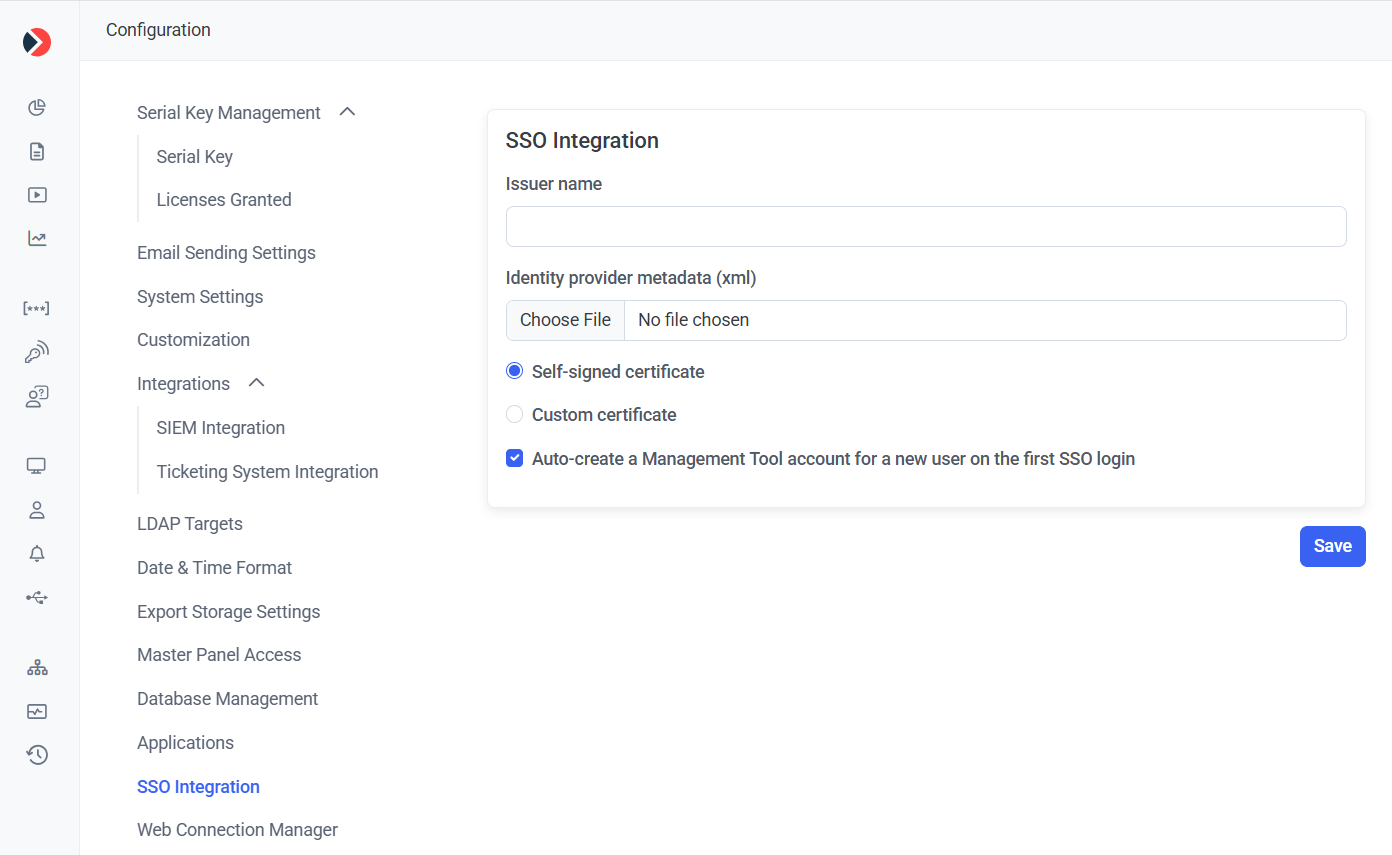Go to LDAP Targets settings
The image size is (1392, 855).
click(x=189, y=524)
